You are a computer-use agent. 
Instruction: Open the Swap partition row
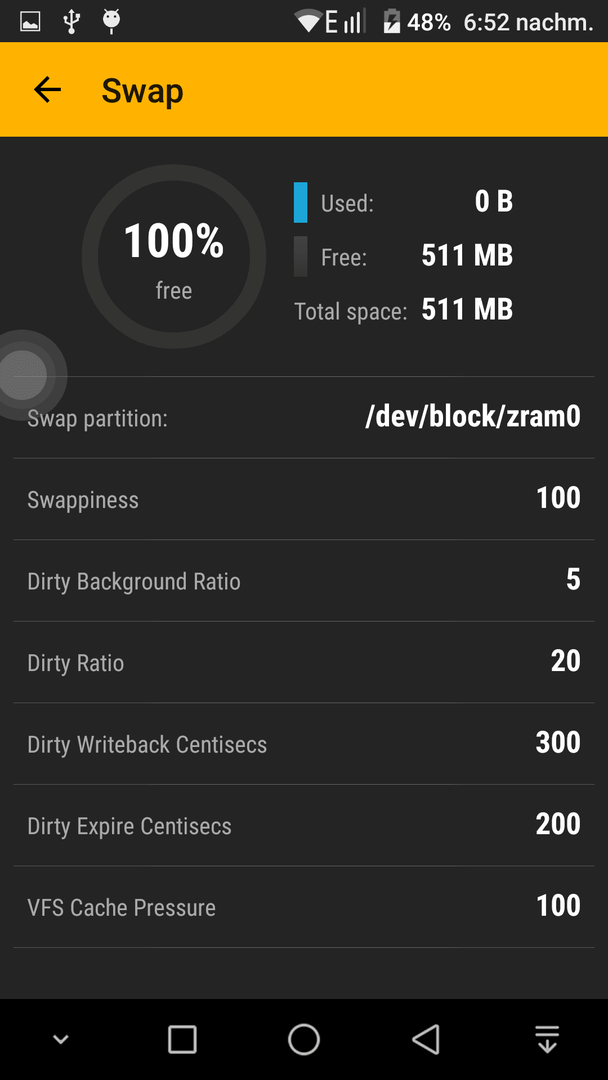coord(304,417)
